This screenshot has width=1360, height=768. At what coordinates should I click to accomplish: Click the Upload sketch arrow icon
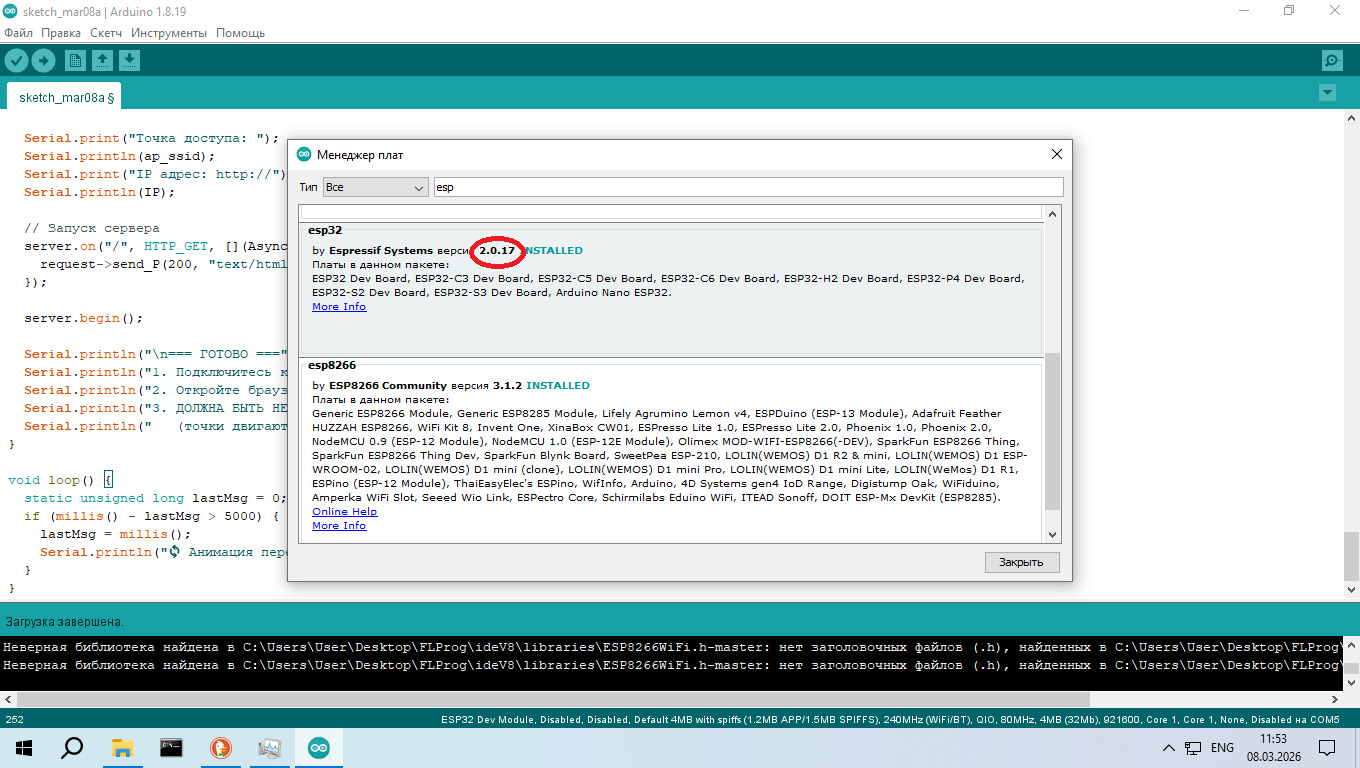tap(43, 61)
